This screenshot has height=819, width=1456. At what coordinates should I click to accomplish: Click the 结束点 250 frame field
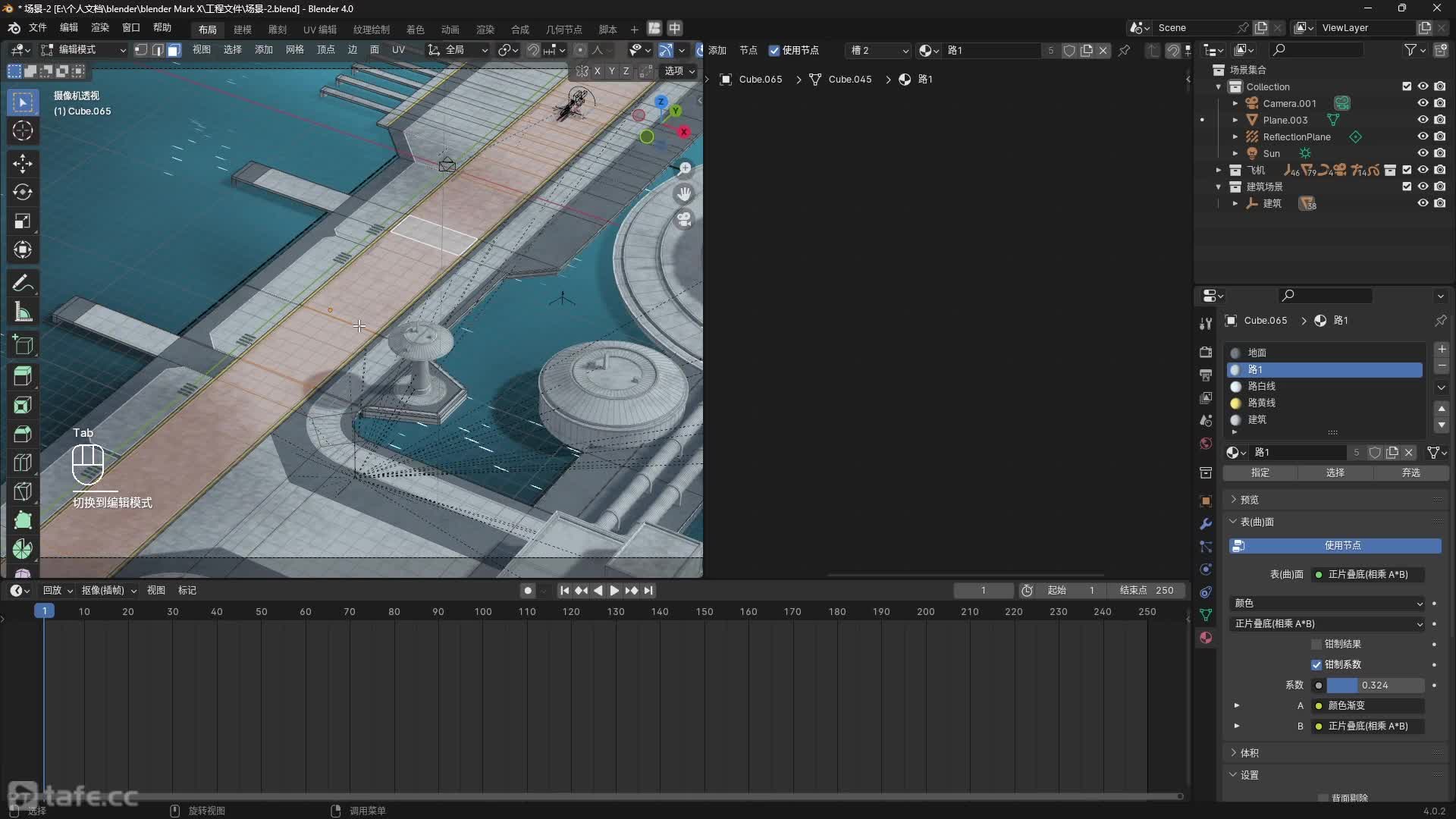coord(1147,591)
